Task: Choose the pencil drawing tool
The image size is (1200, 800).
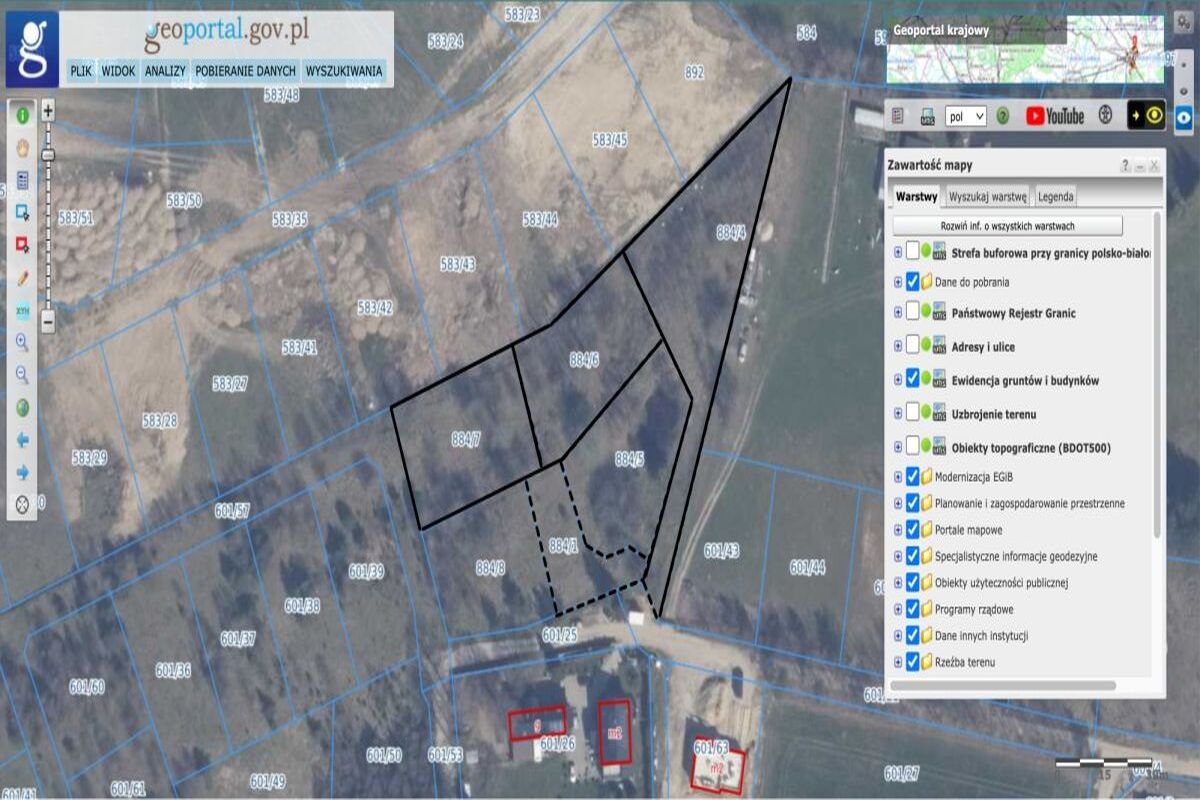Action: 22,278
